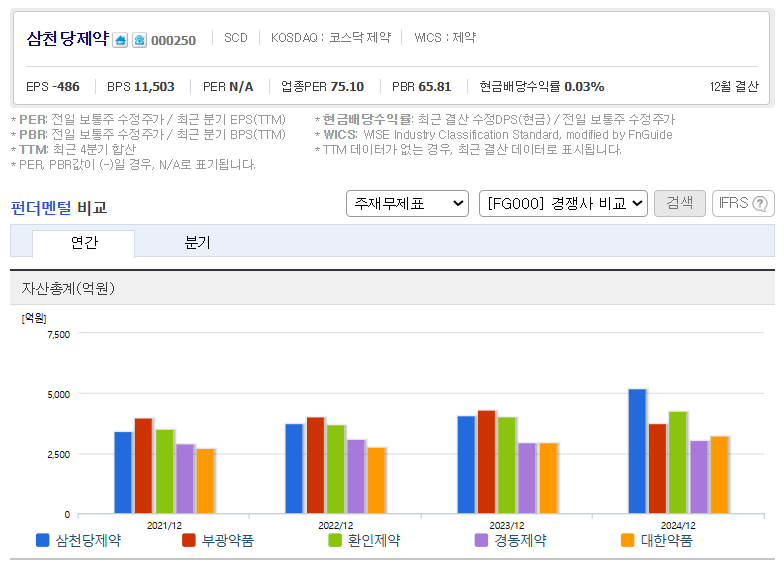Open the IFRS help question icon
Viewport: 784px width, 569px height.
click(x=760, y=204)
